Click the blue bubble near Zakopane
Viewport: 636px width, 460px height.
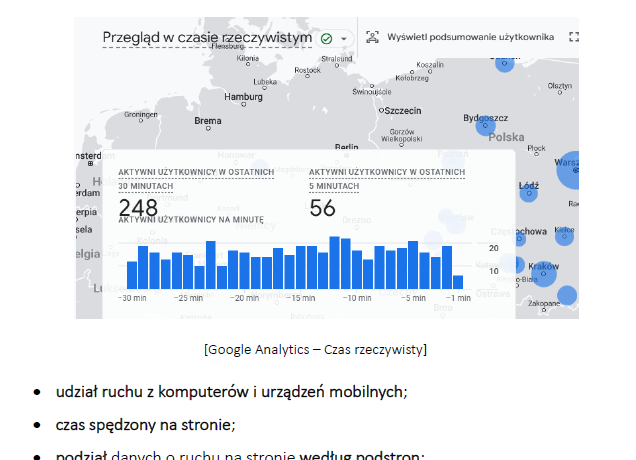pos(567,296)
